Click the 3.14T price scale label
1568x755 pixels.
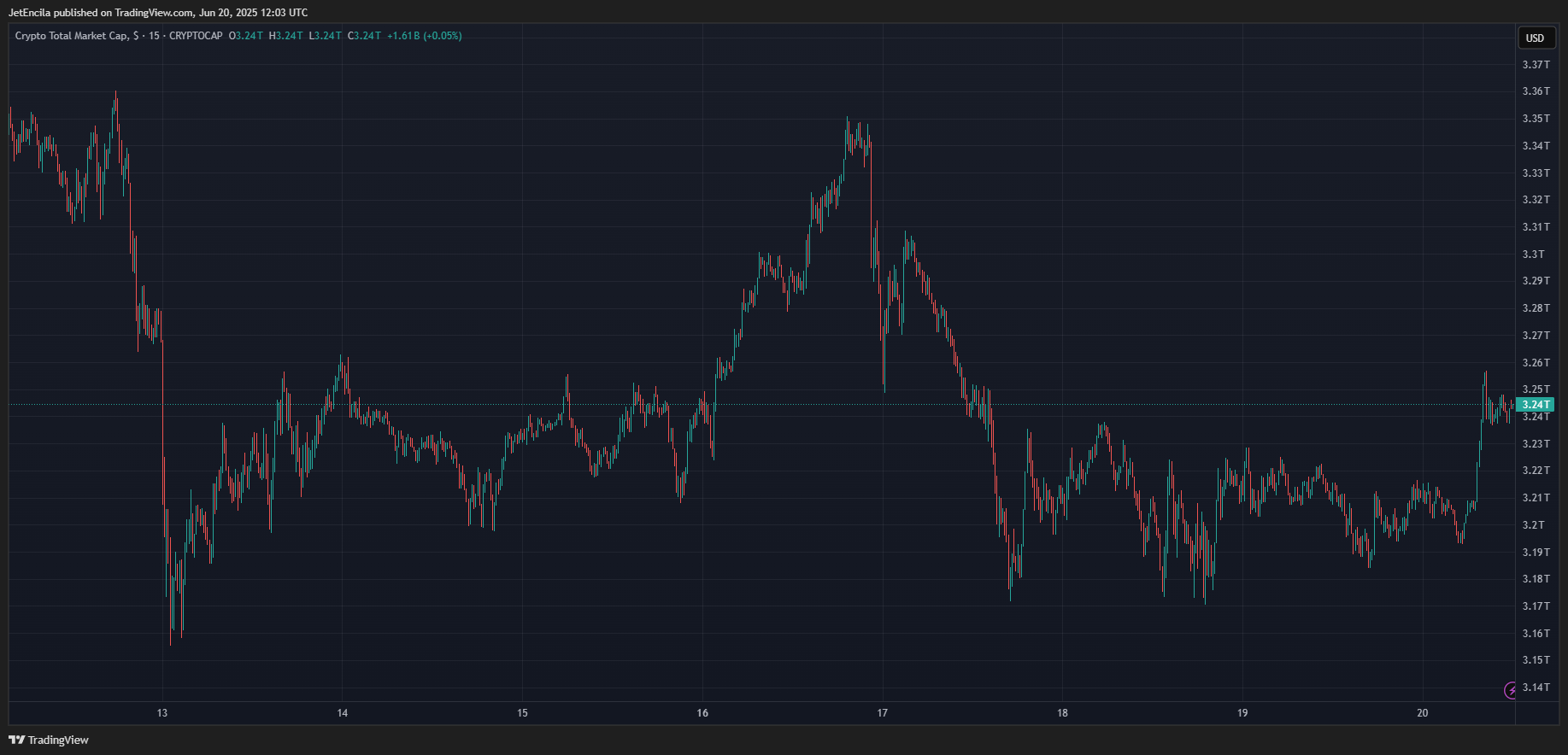(1536, 688)
